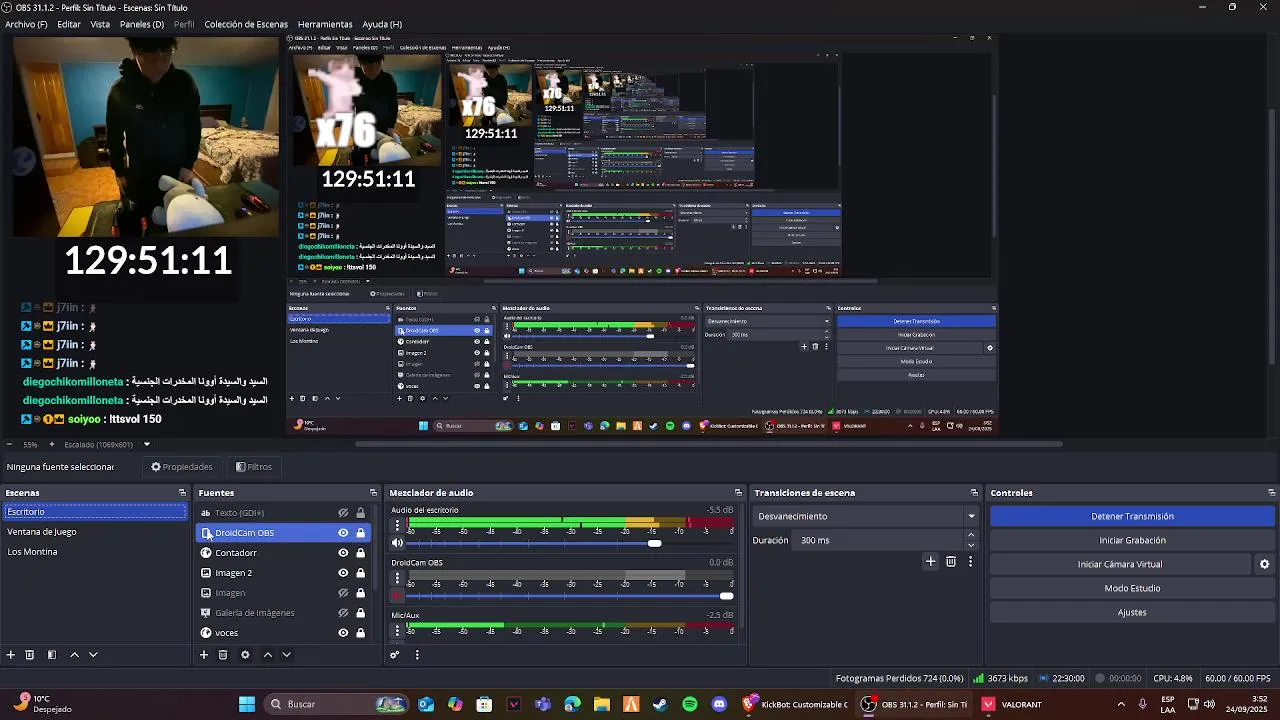The image size is (1280, 720).
Task: Open Audio del escritorio three-dot options
Action: [x=397, y=525]
